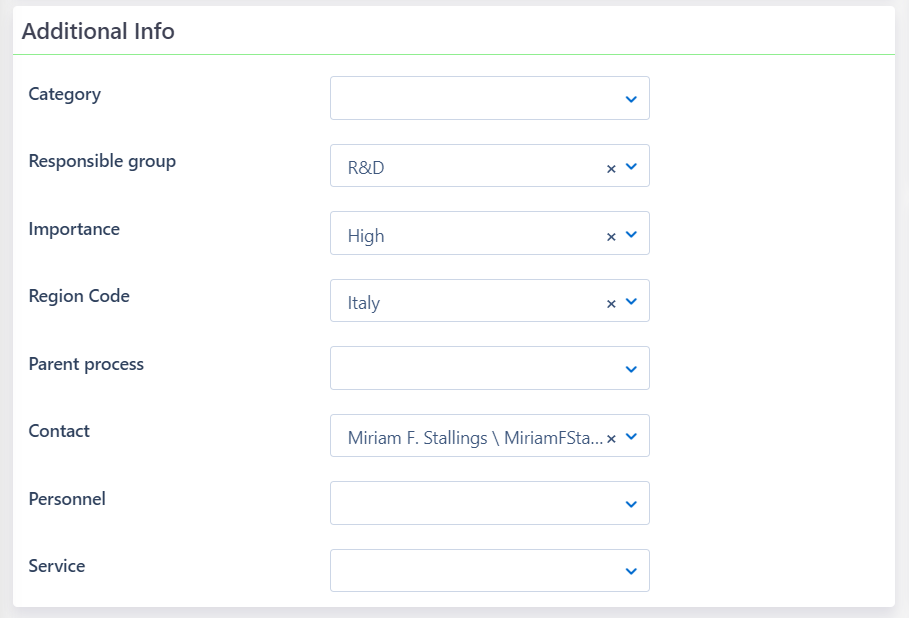Open the Category dropdown chevron

[x=631, y=99]
